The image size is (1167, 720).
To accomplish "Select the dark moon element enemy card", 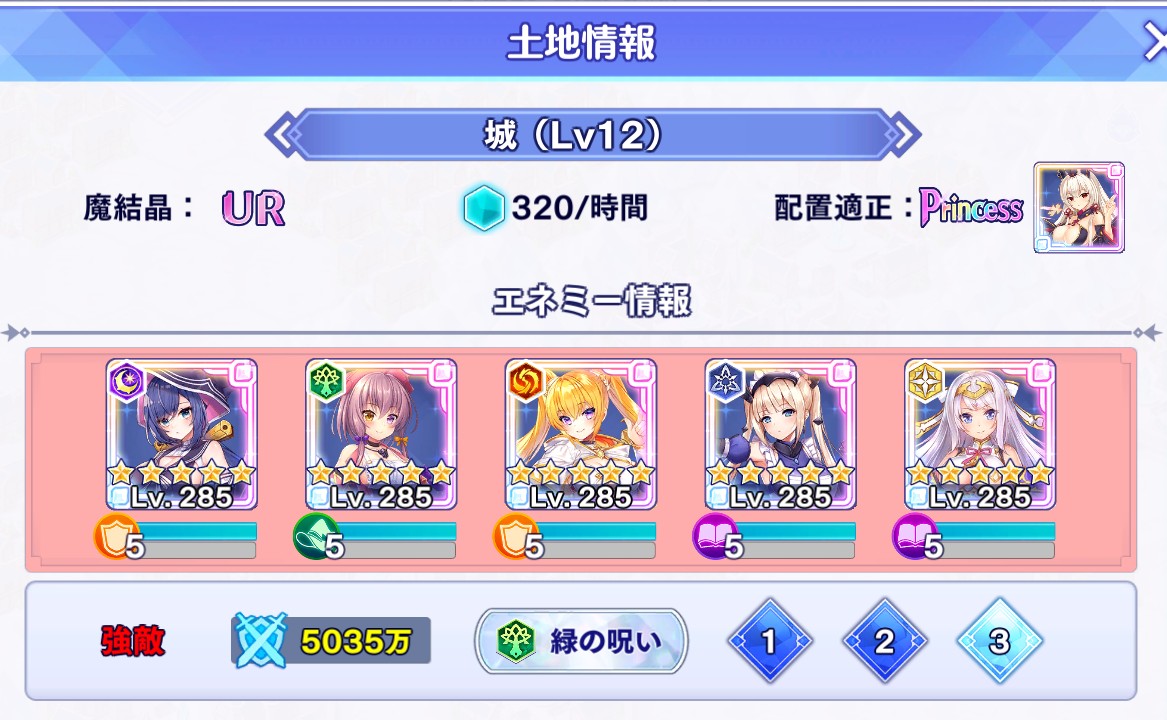I will (182, 434).
